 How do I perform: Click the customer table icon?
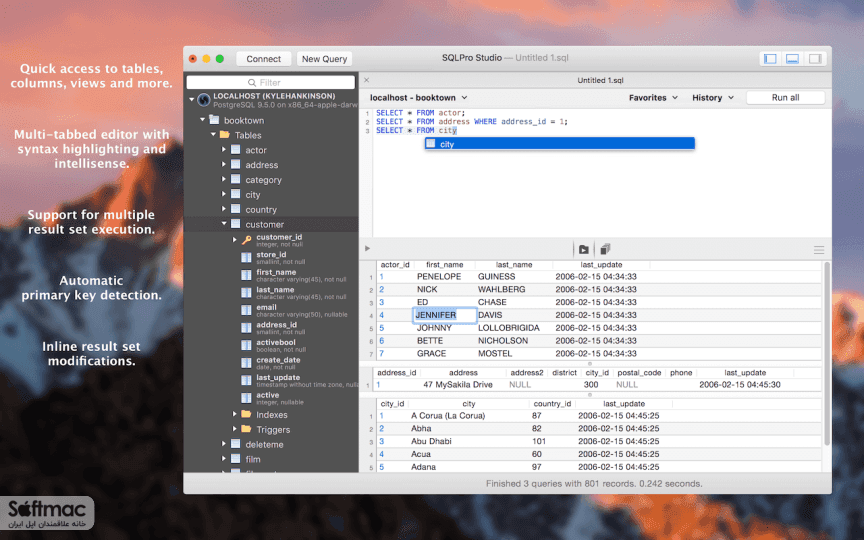pos(236,224)
